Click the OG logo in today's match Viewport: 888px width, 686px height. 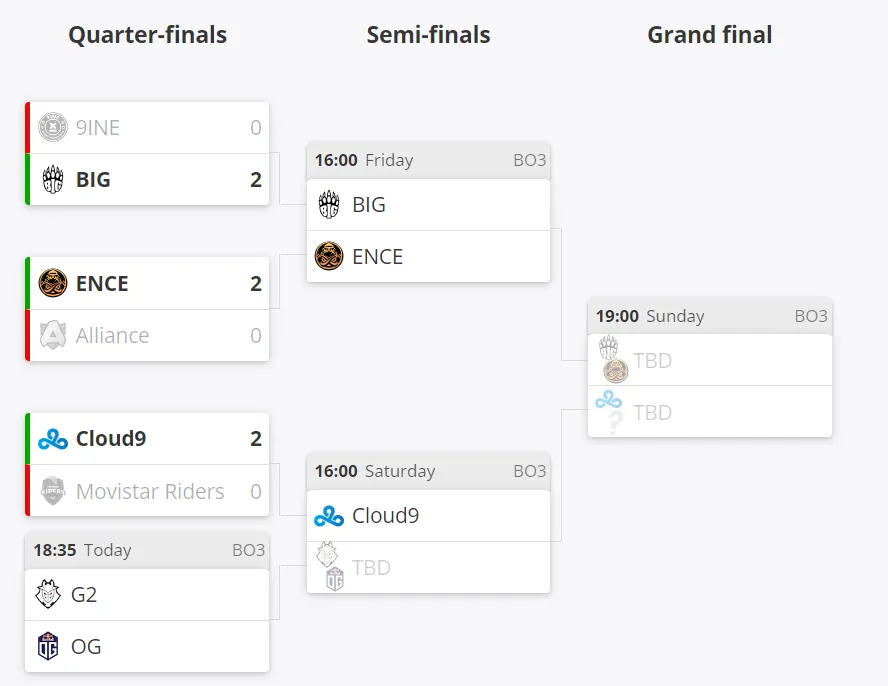point(48,646)
